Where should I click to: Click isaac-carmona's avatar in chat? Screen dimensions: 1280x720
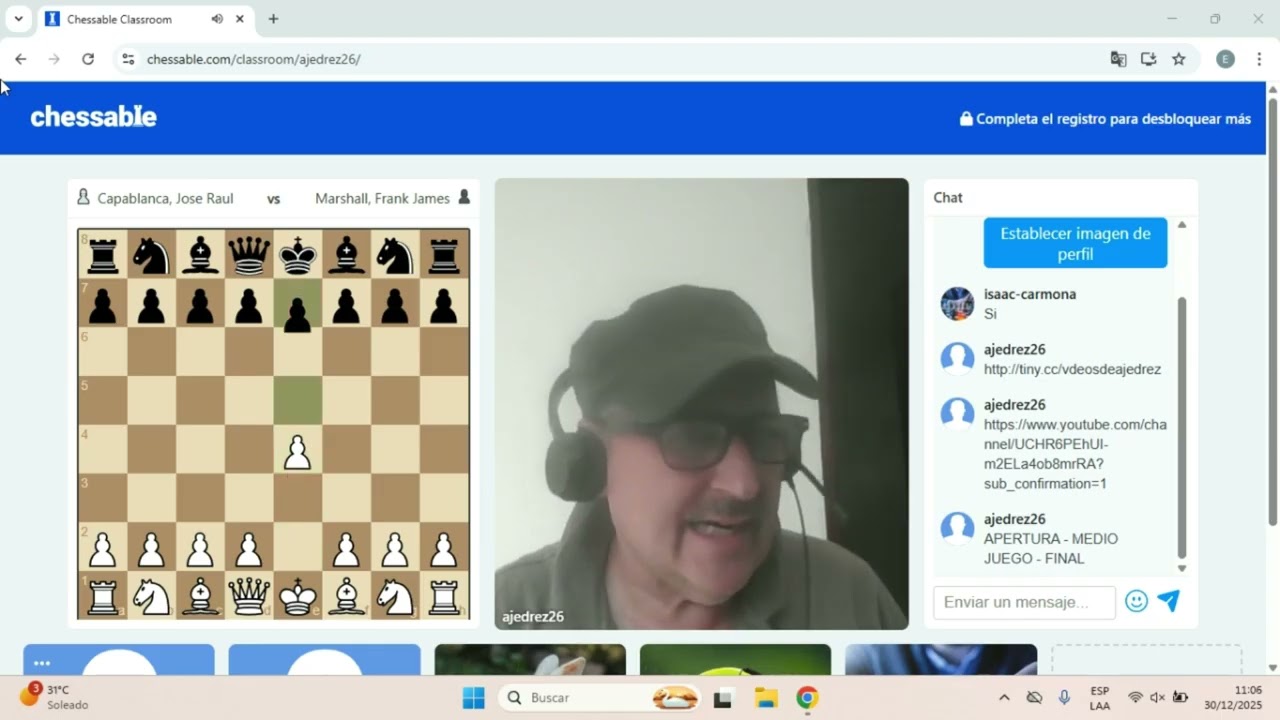[x=957, y=303]
